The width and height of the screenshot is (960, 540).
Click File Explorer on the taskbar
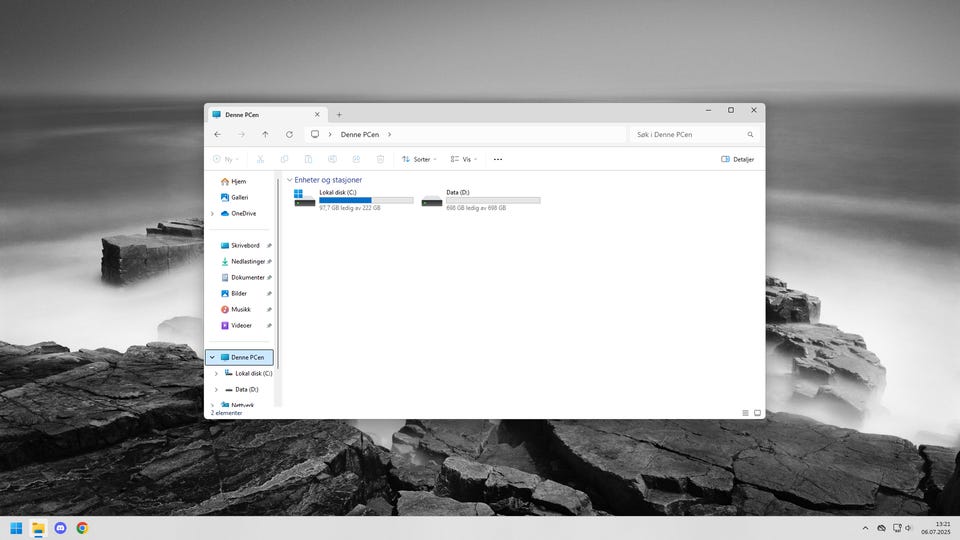click(x=39, y=528)
